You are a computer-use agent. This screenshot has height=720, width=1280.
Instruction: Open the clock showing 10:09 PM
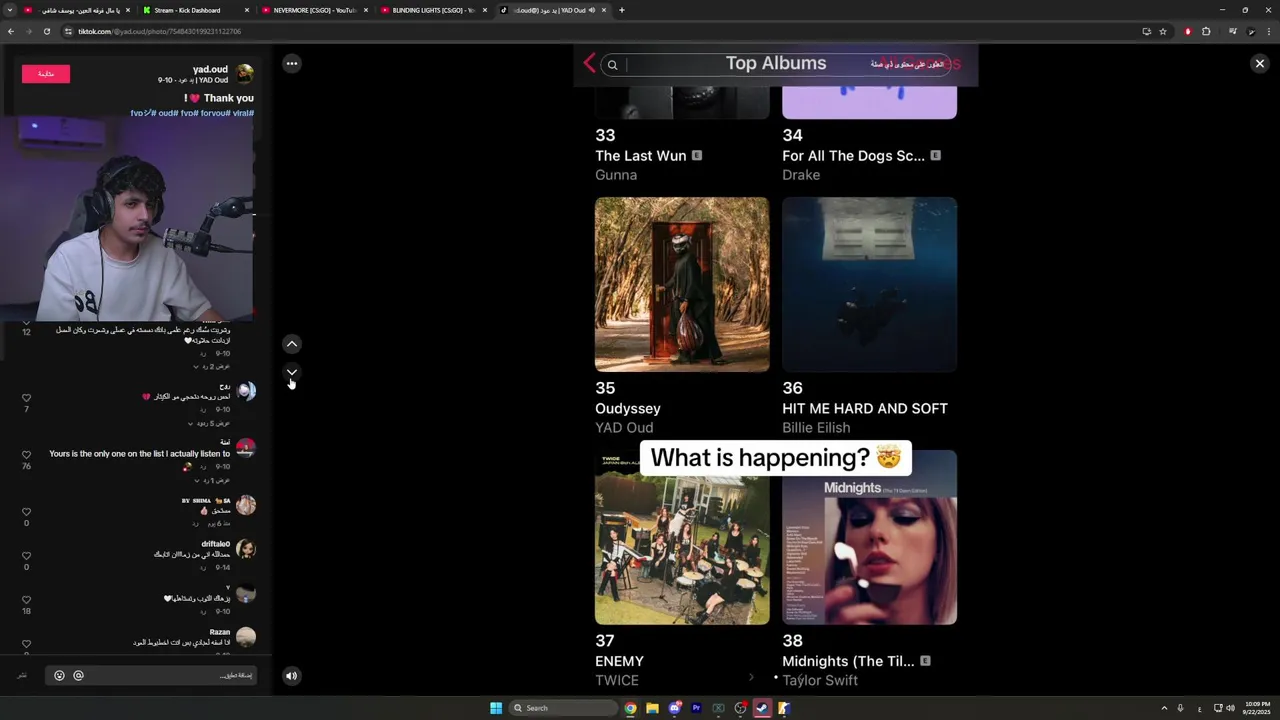(1257, 708)
